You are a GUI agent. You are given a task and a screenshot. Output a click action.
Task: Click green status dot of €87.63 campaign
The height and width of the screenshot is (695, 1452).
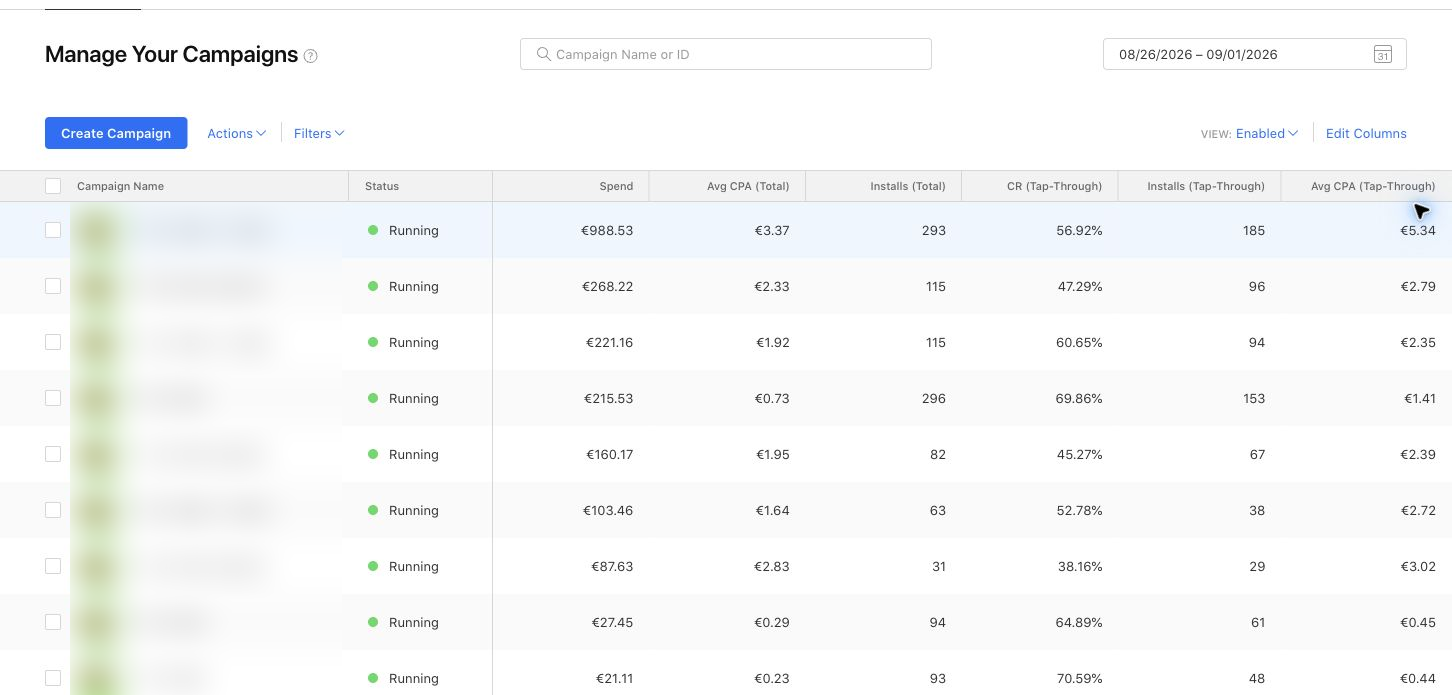pyautogui.click(x=373, y=566)
